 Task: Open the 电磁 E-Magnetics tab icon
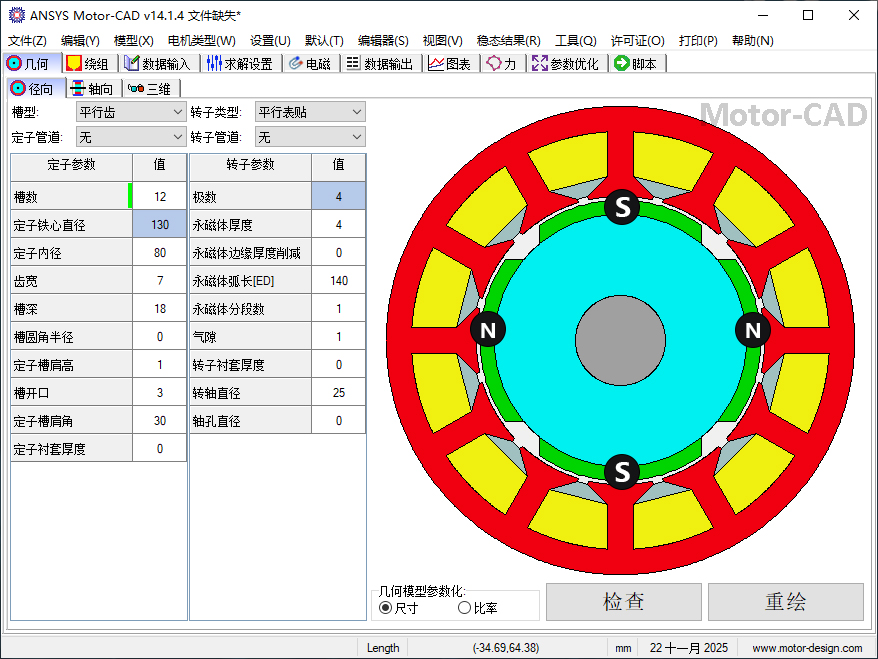(x=296, y=63)
